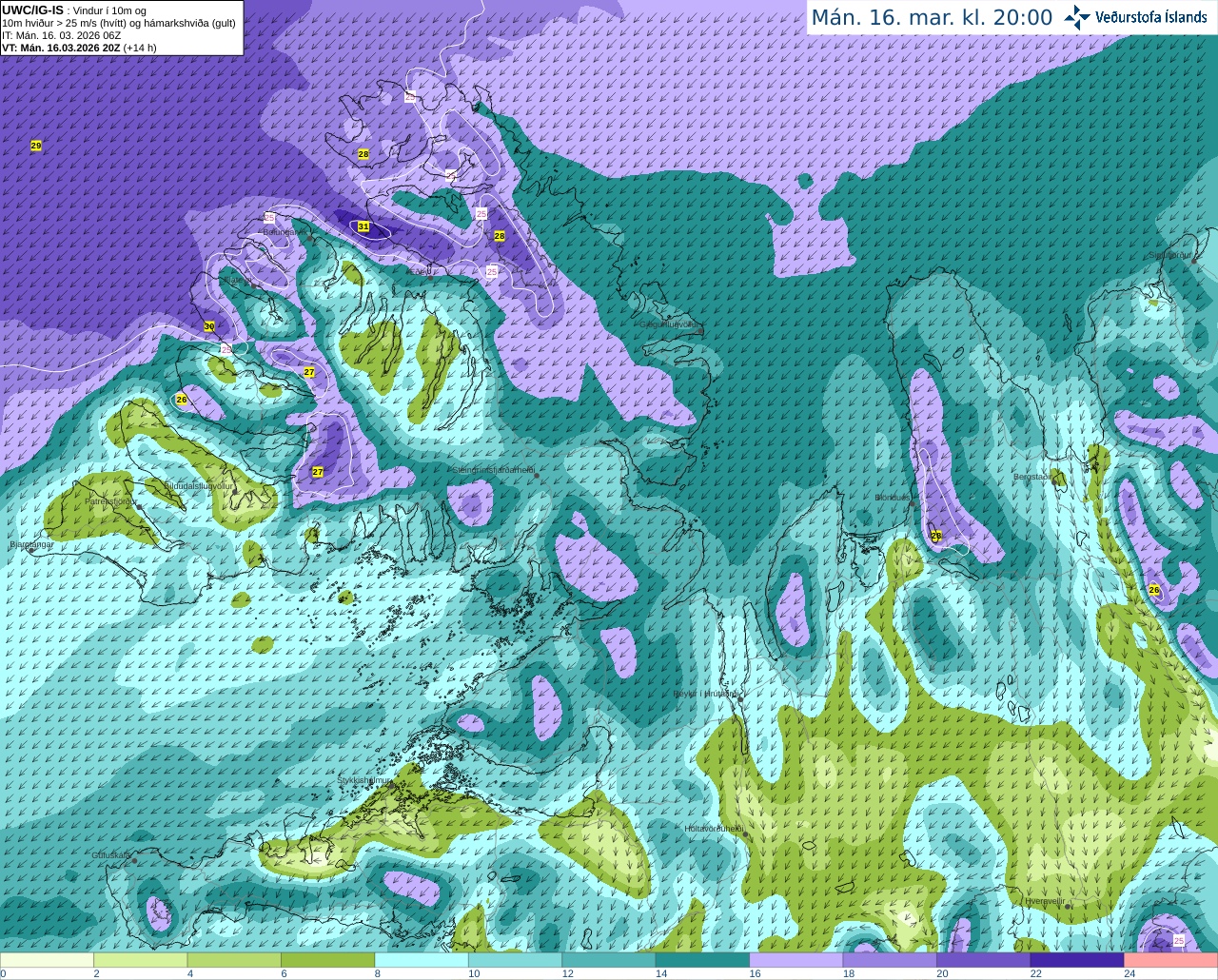Image resolution: width=1218 pixels, height=980 pixels.
Task: Click the dark indigo 22–24 m/s scale swatch
Action: click(x=1077, y=960)
